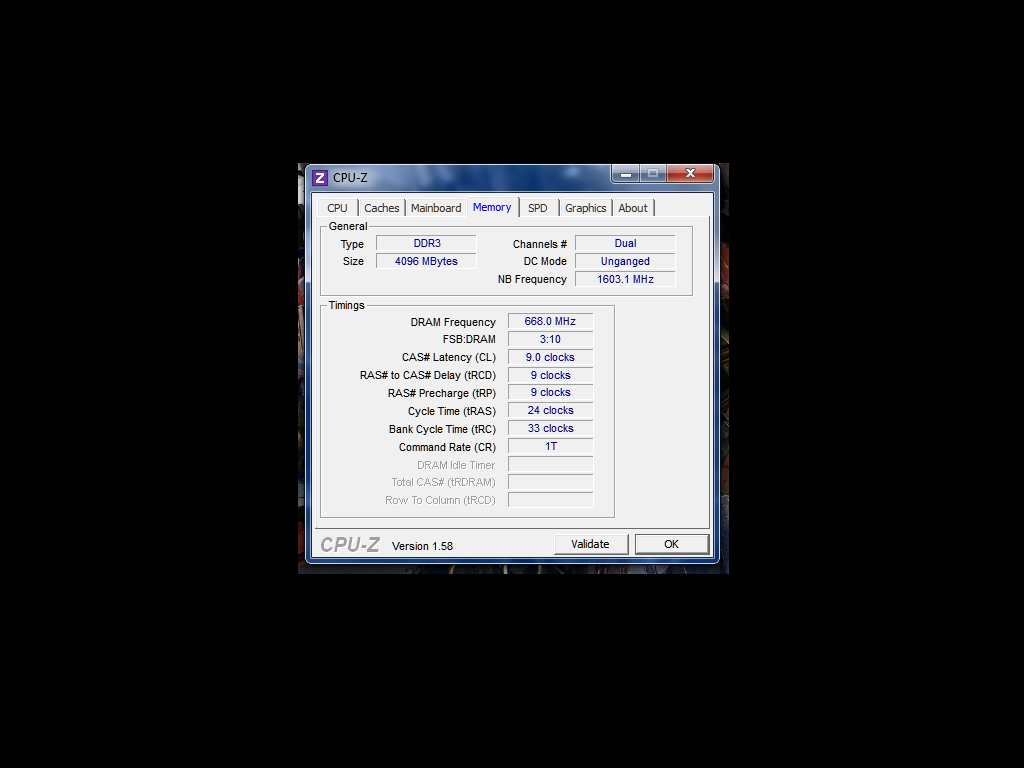1024x768 pixels.
Task: Click the memory Type field showing DDR3
Action: click(426, 243)
